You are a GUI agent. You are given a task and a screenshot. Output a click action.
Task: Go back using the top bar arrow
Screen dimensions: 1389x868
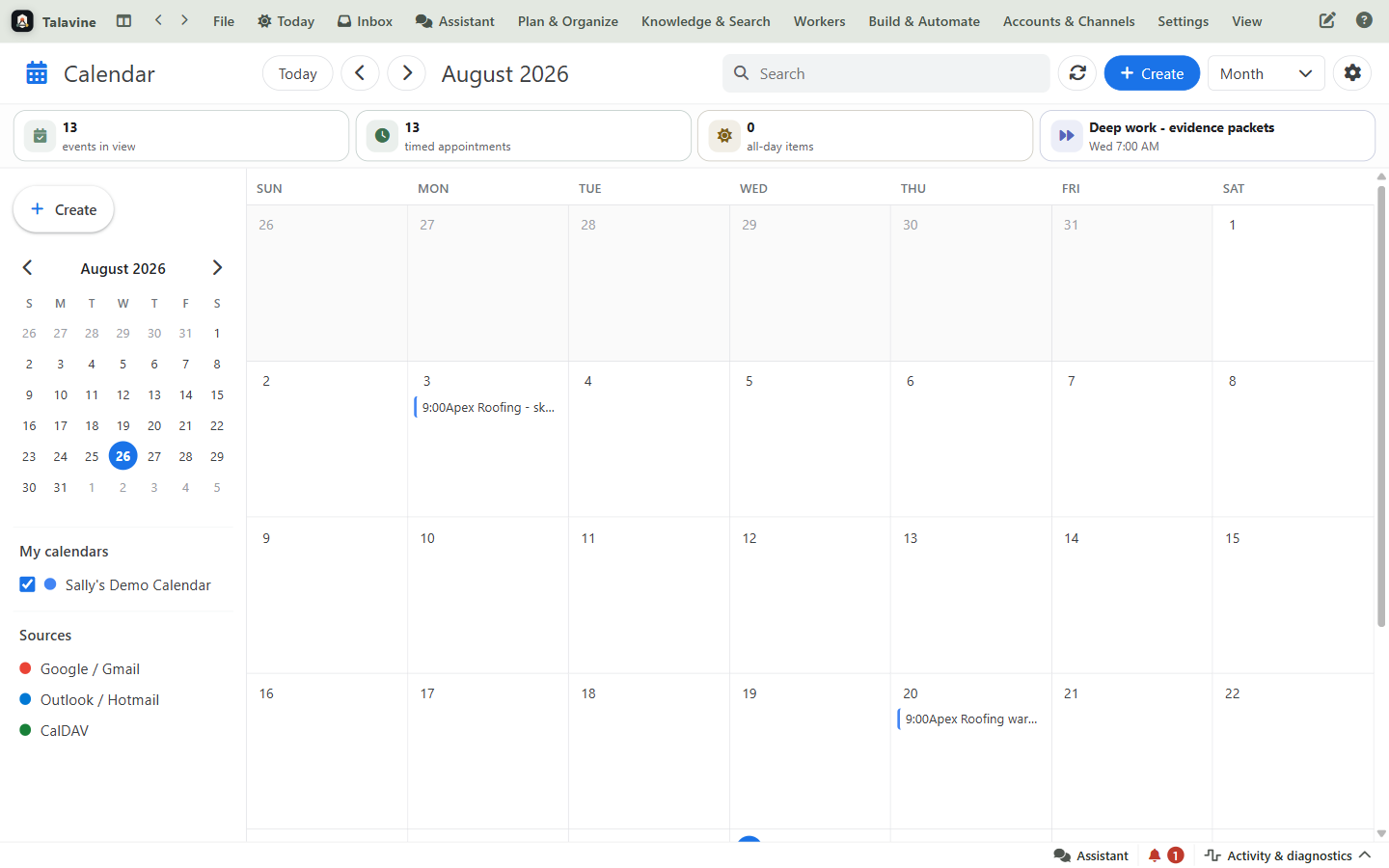pyautogui.click(x=158, y=20)
